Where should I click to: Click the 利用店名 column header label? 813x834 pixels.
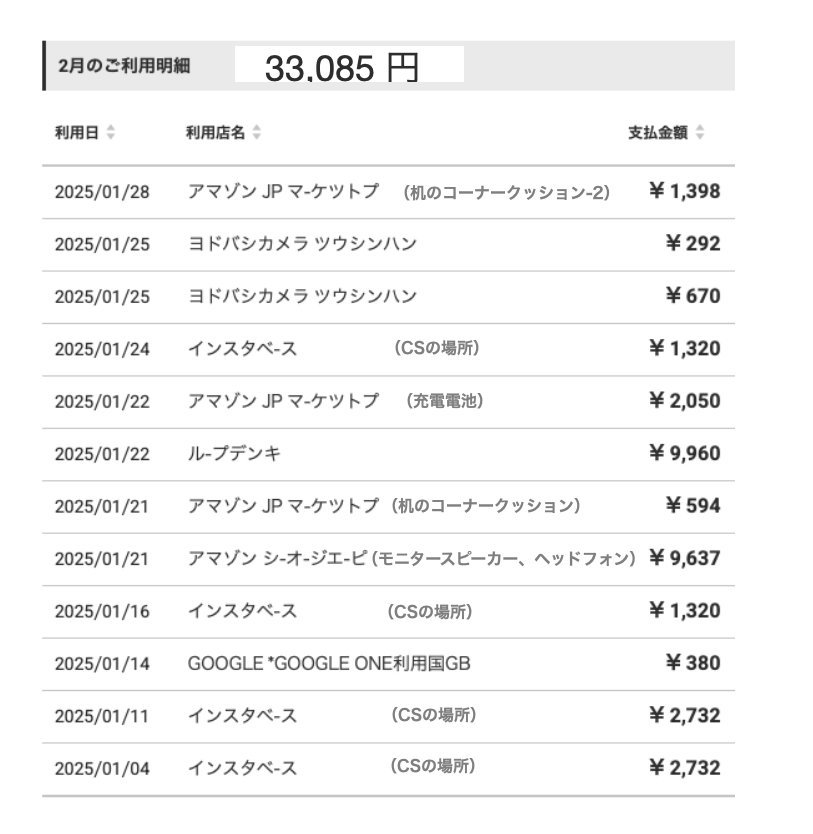pyautogui.click(x=215, y=132)
